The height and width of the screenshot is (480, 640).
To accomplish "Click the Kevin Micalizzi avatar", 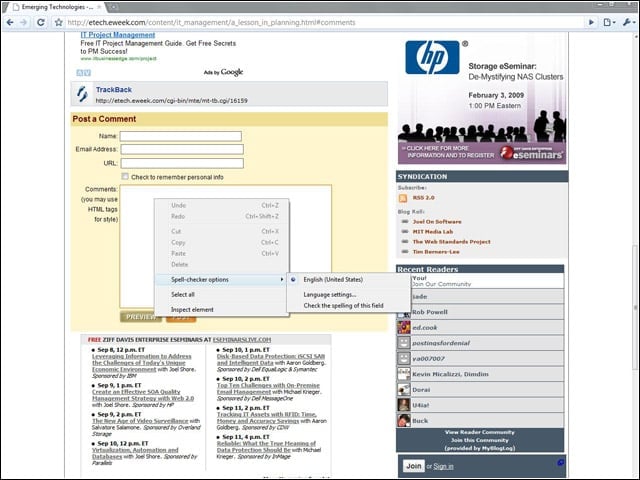I will [x=404, y=374].
